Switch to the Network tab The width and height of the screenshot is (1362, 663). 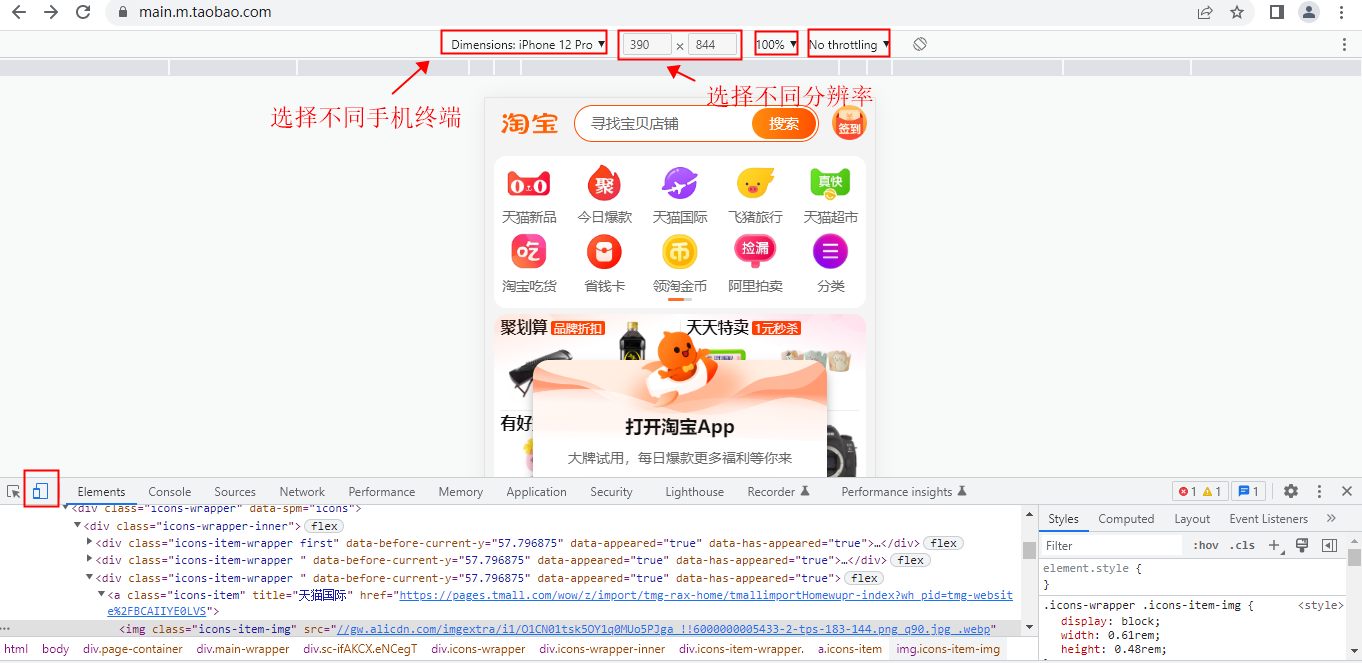coord(302,491)
